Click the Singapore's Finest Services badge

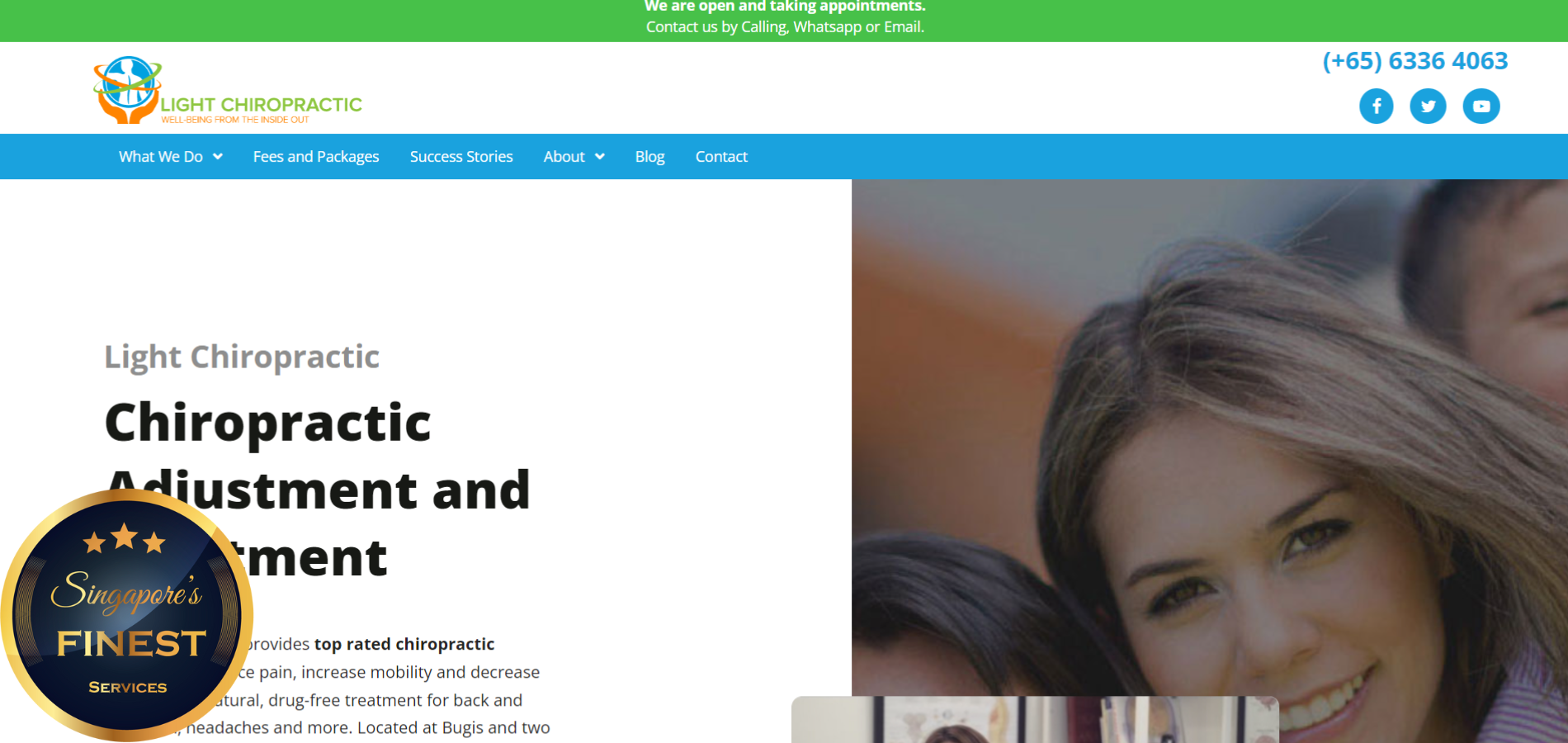(x=127, y=615)
